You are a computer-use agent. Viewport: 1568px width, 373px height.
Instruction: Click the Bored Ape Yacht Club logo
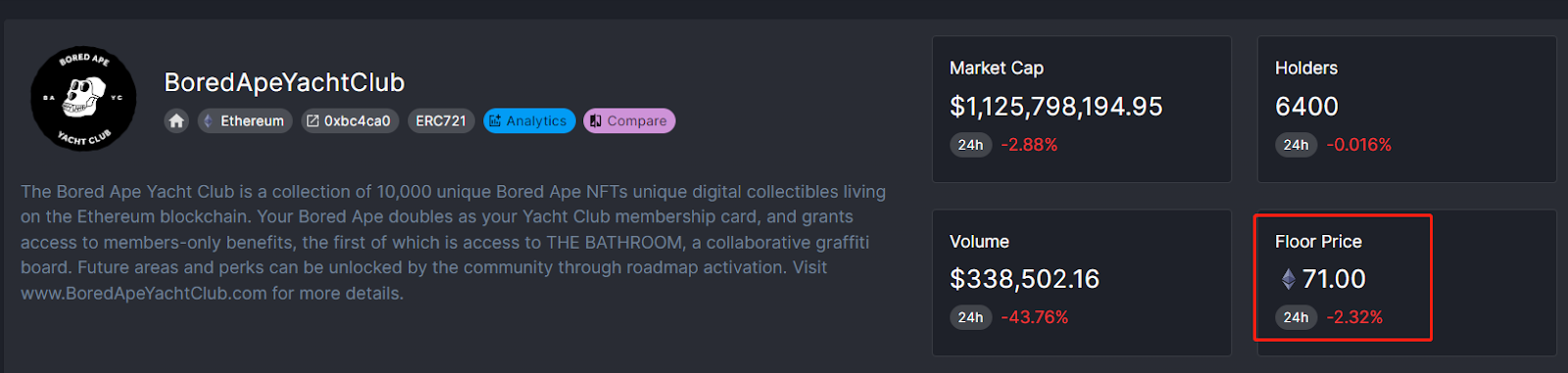tap(83, 99)
